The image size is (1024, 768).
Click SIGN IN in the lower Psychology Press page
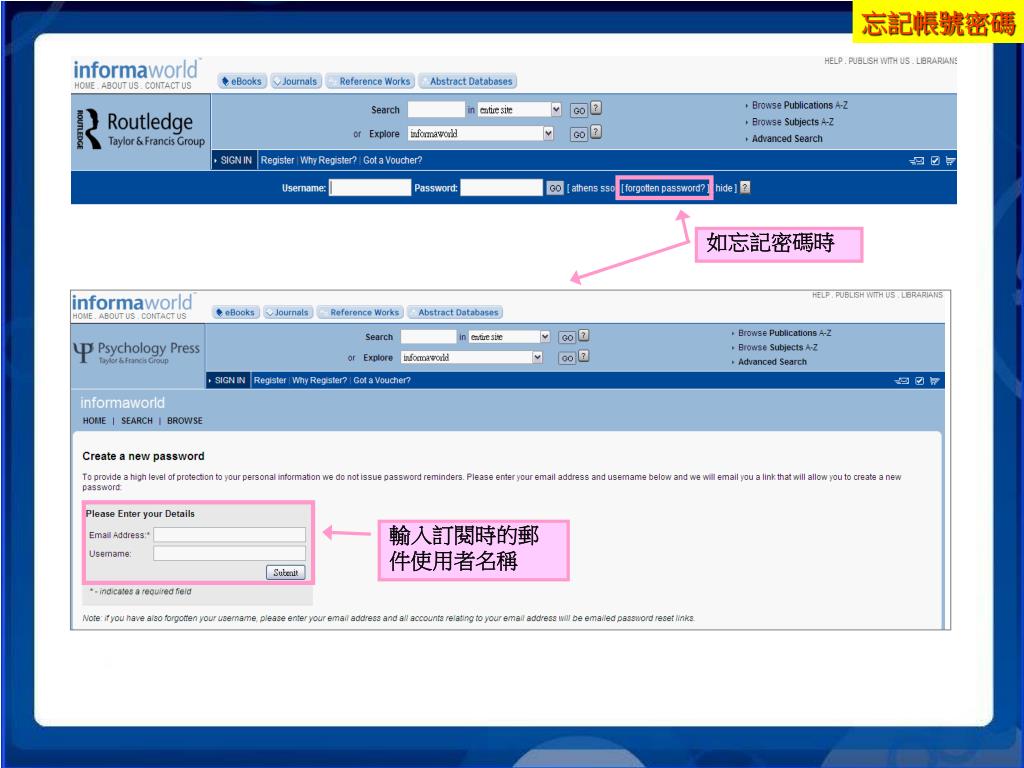(x=230, y=380)
